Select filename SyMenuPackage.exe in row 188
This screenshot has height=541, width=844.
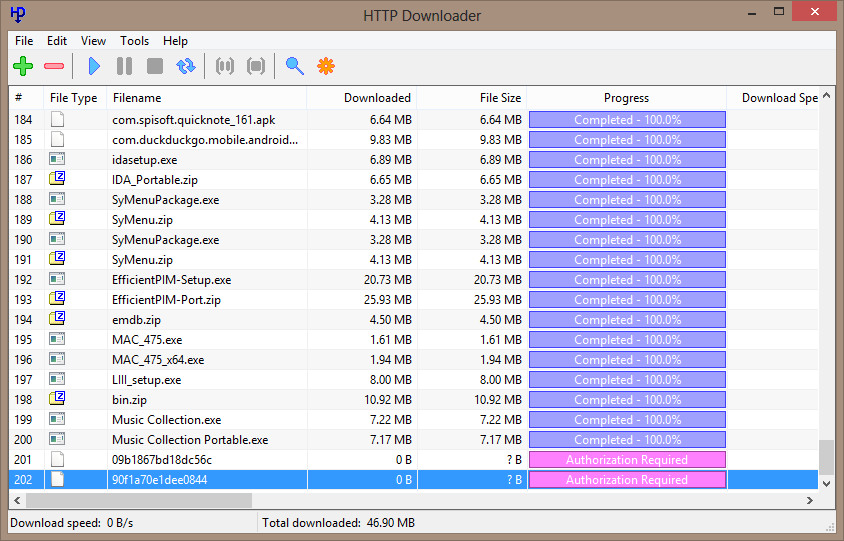point(165,200)
